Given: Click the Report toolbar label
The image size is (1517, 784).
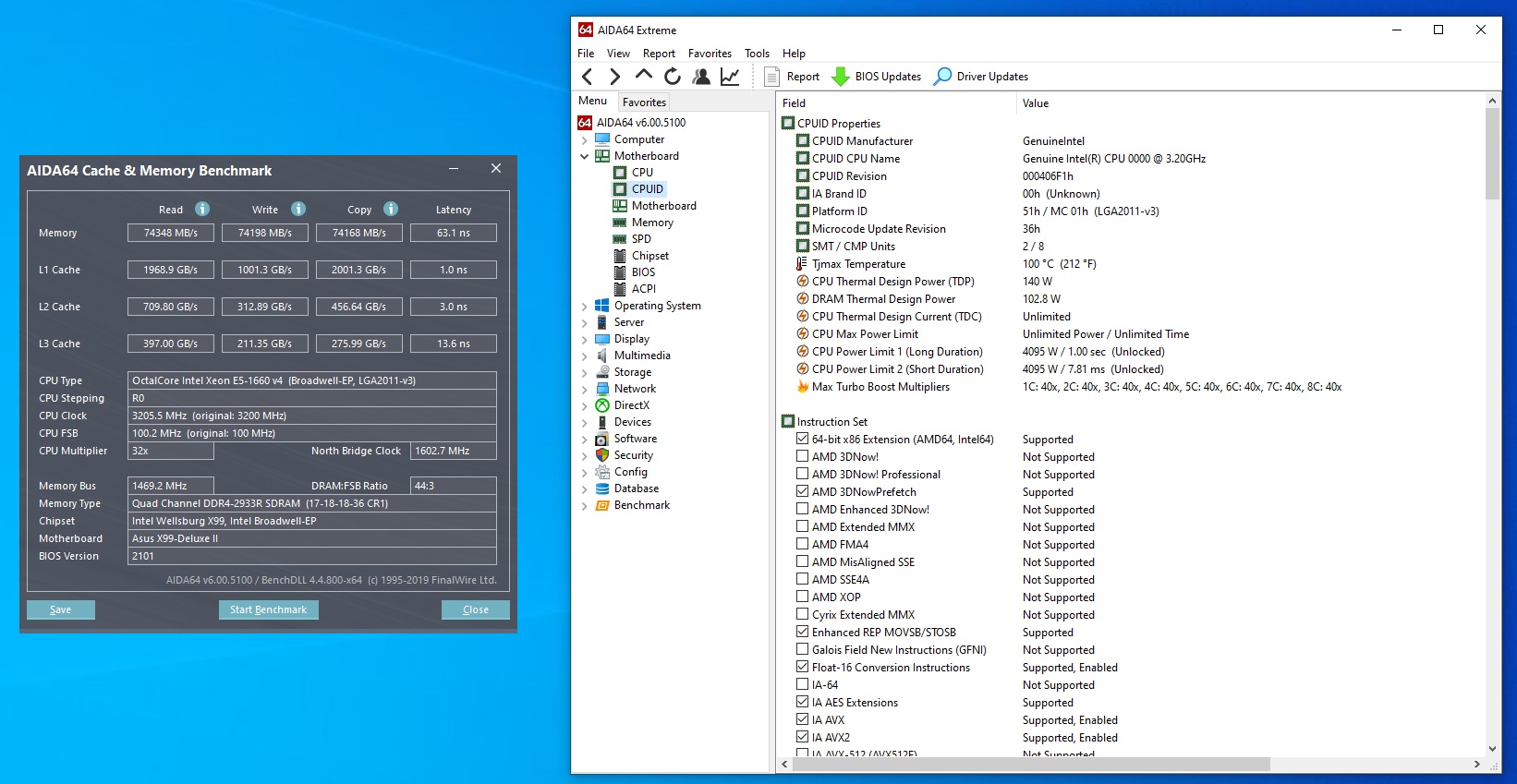Looking at the screenshot, I should click(x=803, y=77).
